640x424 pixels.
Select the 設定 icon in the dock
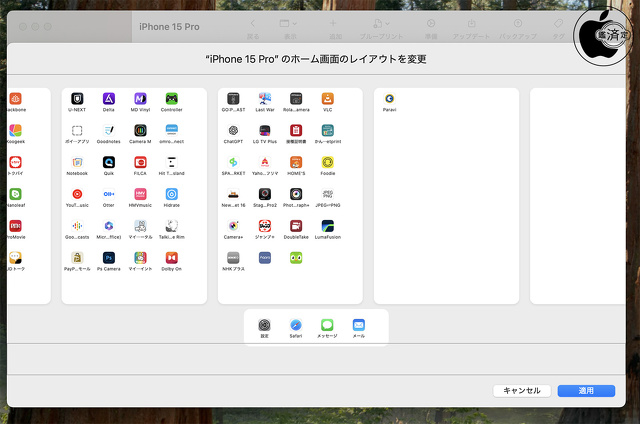pyautogui.click(x=264, y=325)
